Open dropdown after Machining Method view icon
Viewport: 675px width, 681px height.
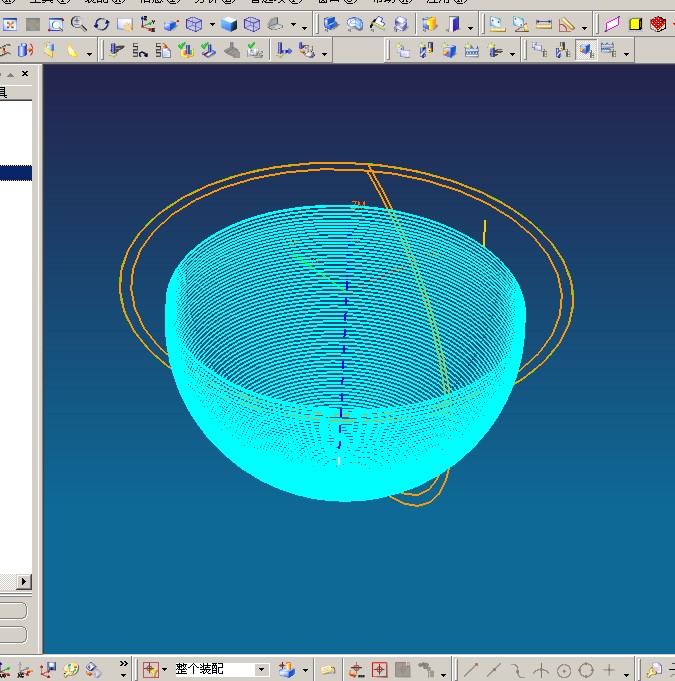click(x=626, y=54)
